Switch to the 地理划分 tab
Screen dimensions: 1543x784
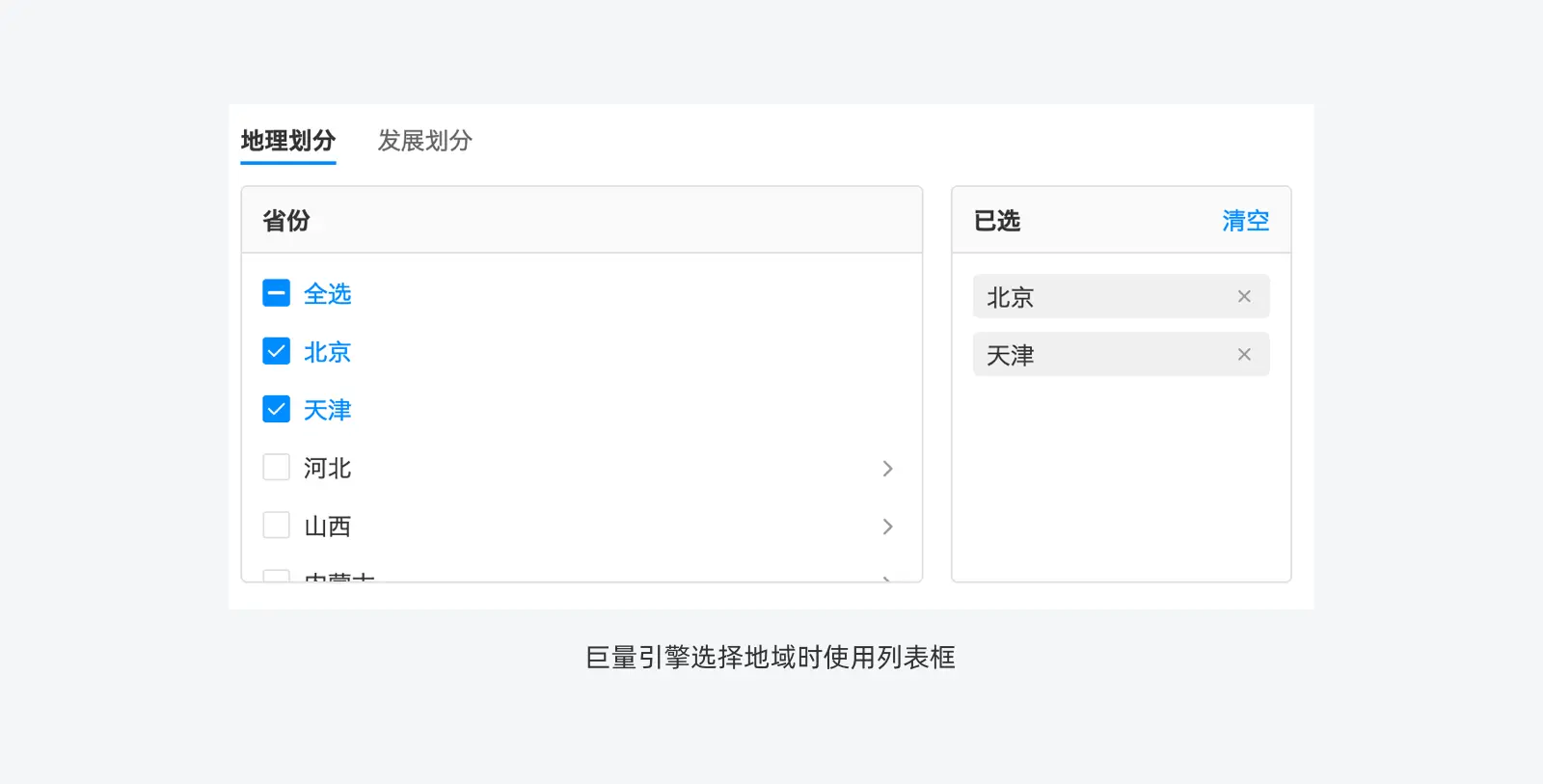(x=288, y=141)
